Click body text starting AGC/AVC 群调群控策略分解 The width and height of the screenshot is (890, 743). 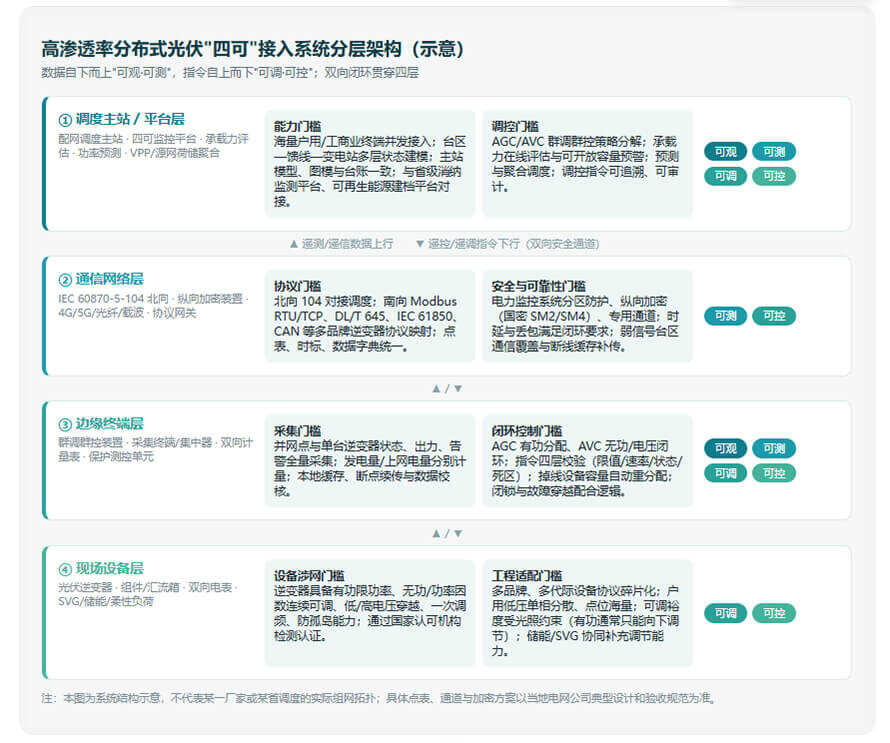pos(586,164)
